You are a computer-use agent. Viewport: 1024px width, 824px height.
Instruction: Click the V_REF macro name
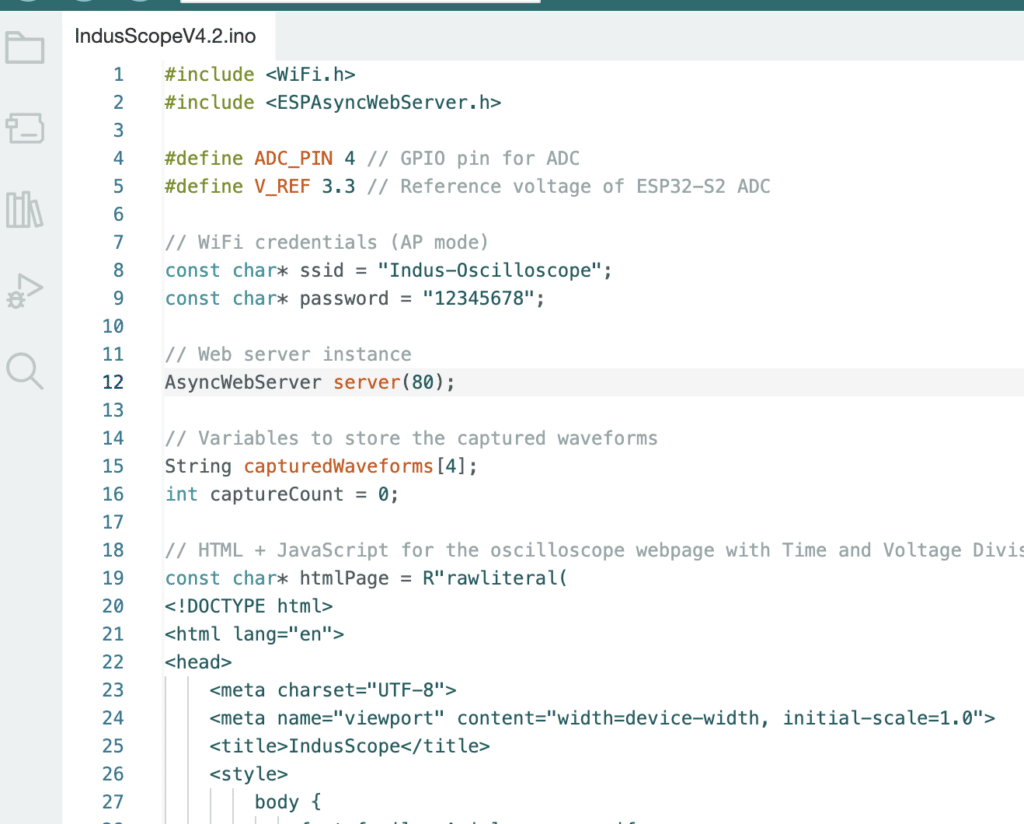282,186
